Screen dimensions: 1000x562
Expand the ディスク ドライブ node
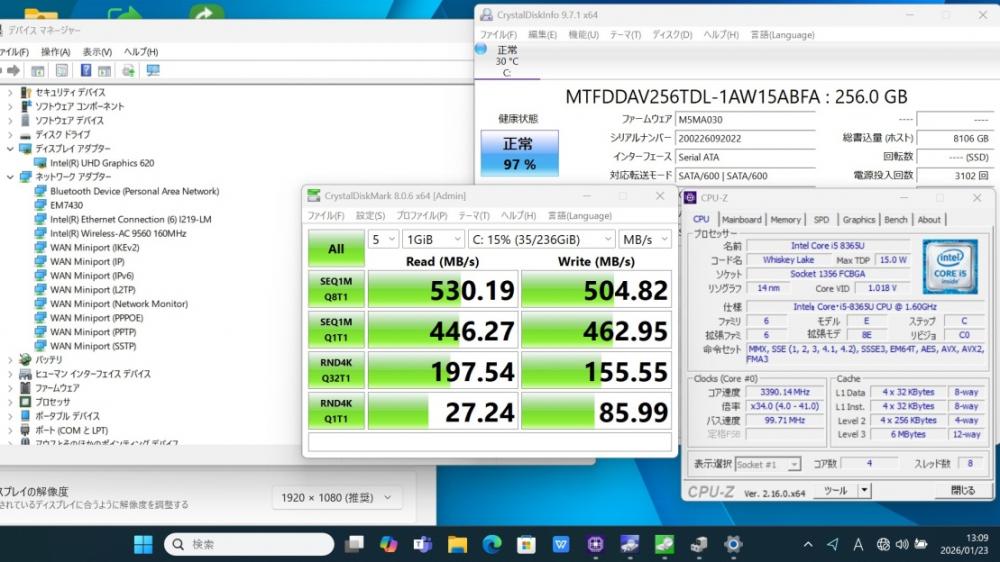pyautogui.click(x=10, y=135)
